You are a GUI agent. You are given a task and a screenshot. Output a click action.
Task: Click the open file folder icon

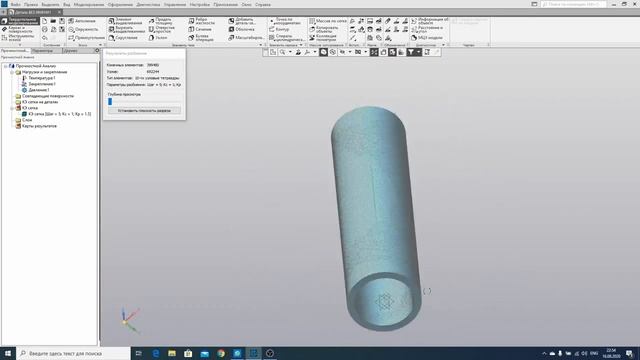[53, 21]
